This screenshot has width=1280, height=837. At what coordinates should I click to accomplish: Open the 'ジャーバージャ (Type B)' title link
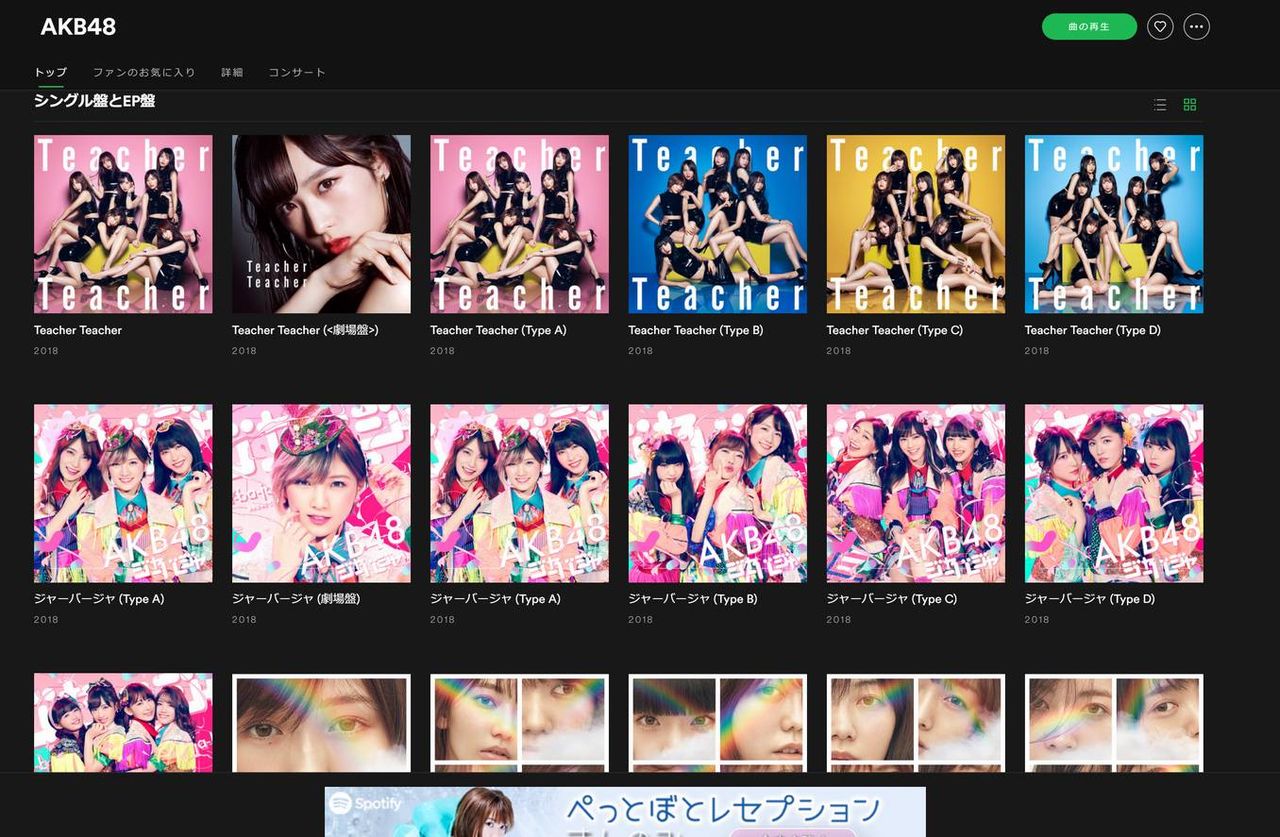[x=693, y=599]
